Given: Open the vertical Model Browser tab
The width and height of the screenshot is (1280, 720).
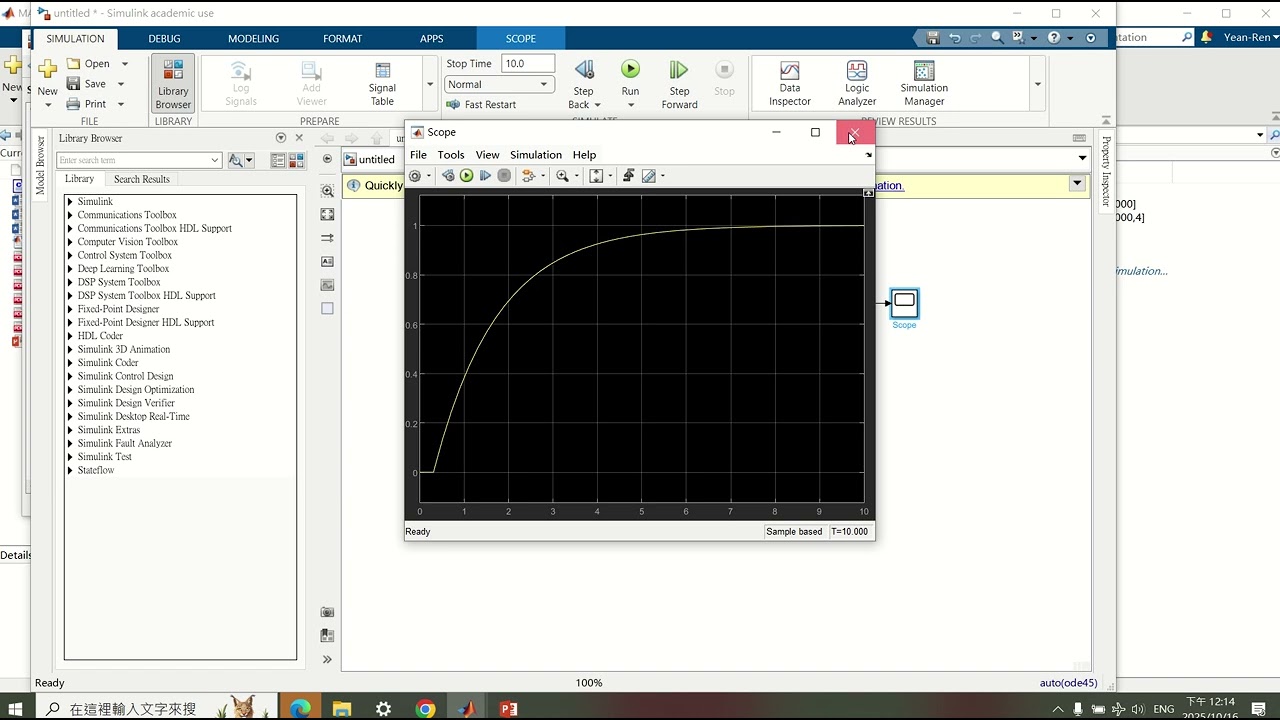Looking at the screenshot, I should pos(40,165).
